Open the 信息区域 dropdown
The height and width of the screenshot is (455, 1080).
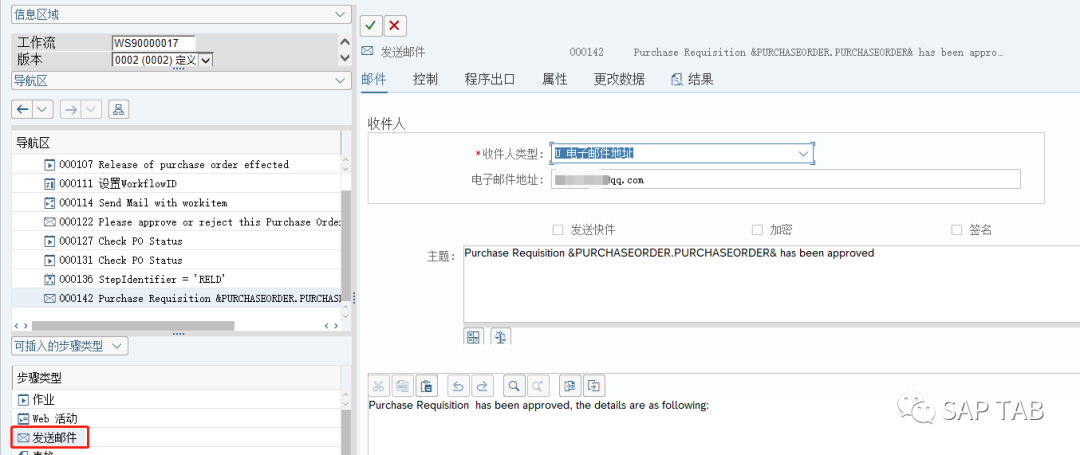(x=339, y=13)
